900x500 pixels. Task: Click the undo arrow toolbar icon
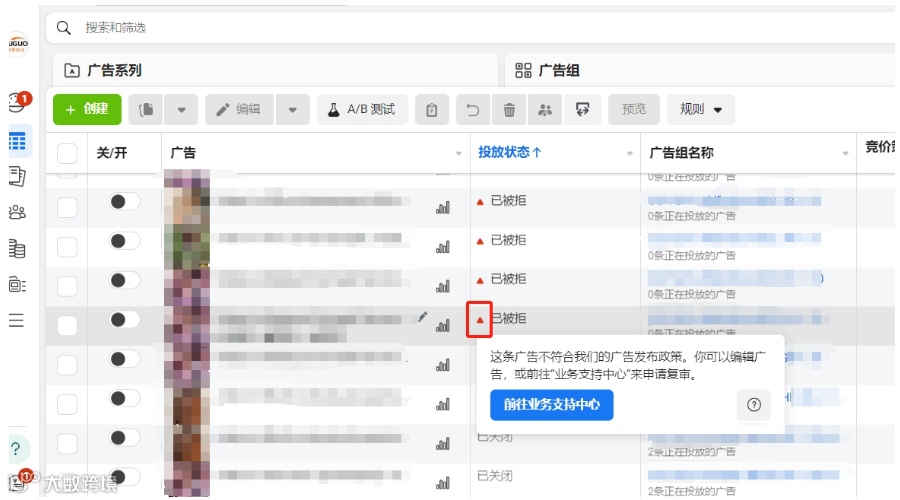click(x=473, y=110)
